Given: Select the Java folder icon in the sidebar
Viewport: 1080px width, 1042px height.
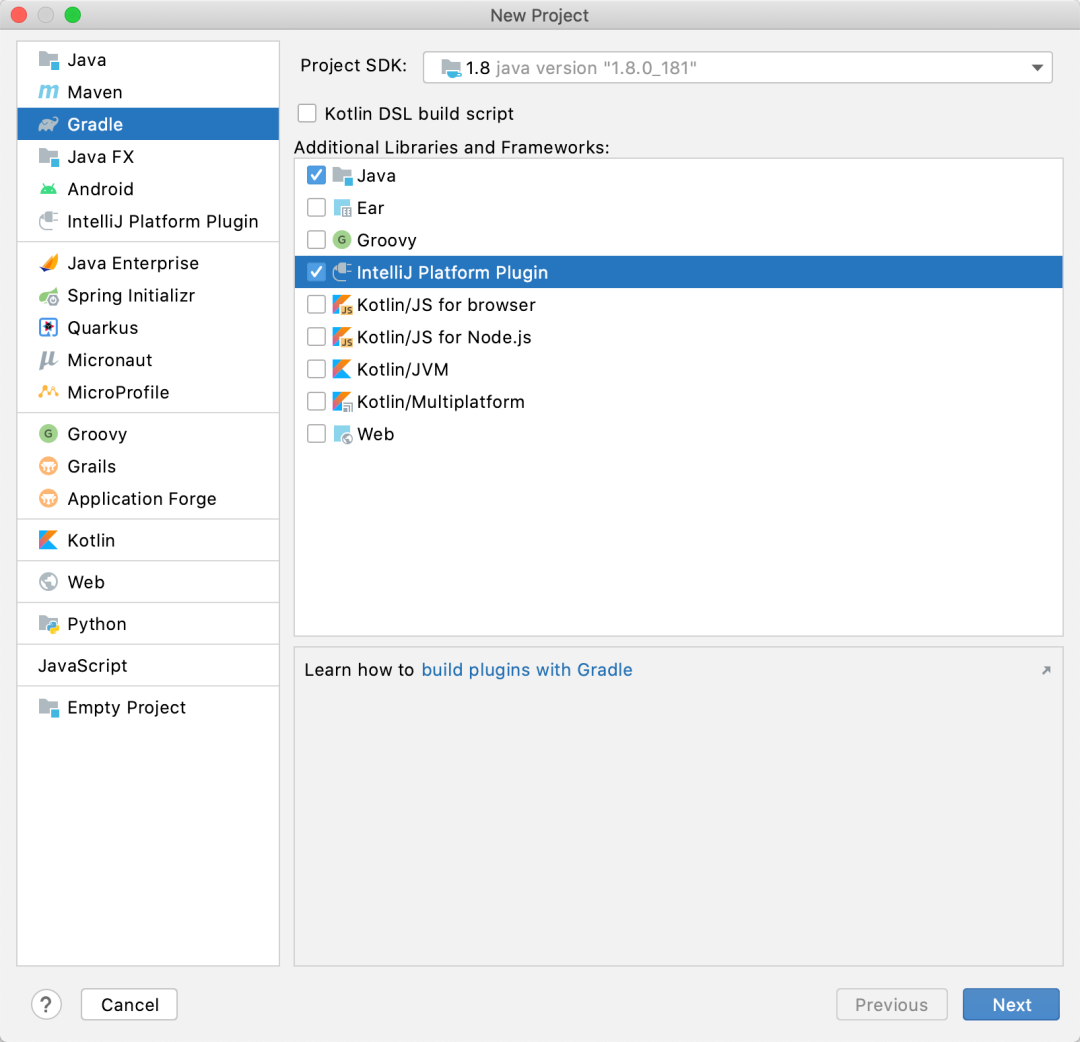Looking at the screenshot, I should [x=48, y=60].
